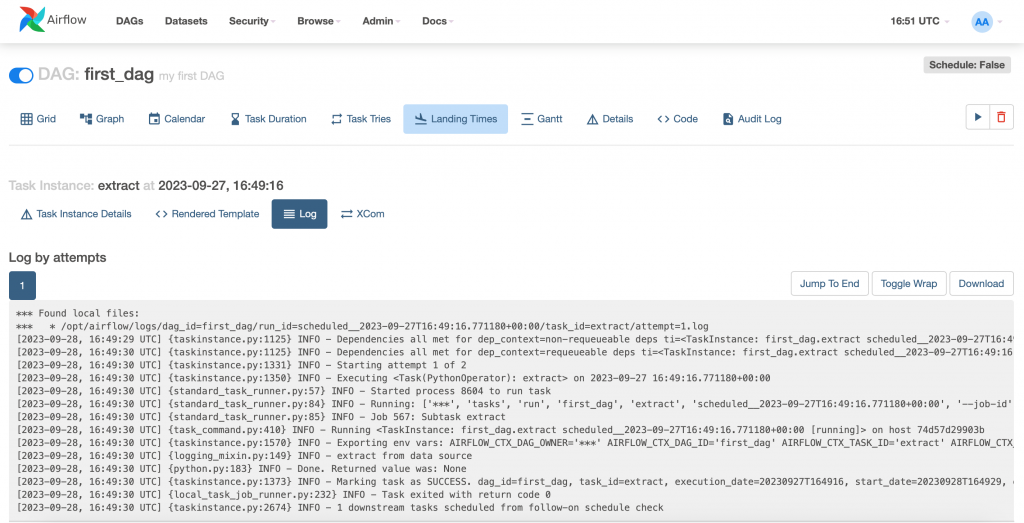Switch to the Graph view tab
The height and width of the screenshot is (523, 1024).
click(102, 119)
